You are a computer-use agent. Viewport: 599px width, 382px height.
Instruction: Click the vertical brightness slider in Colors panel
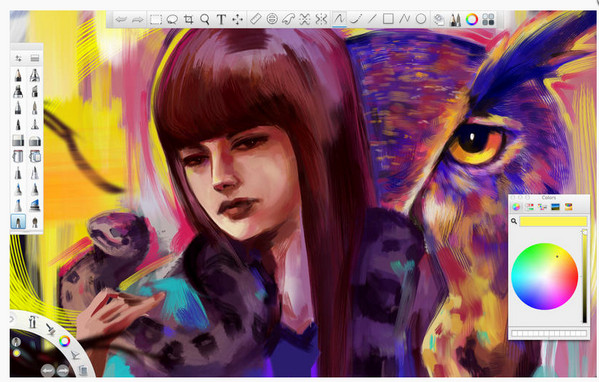(x=584, y=277)
